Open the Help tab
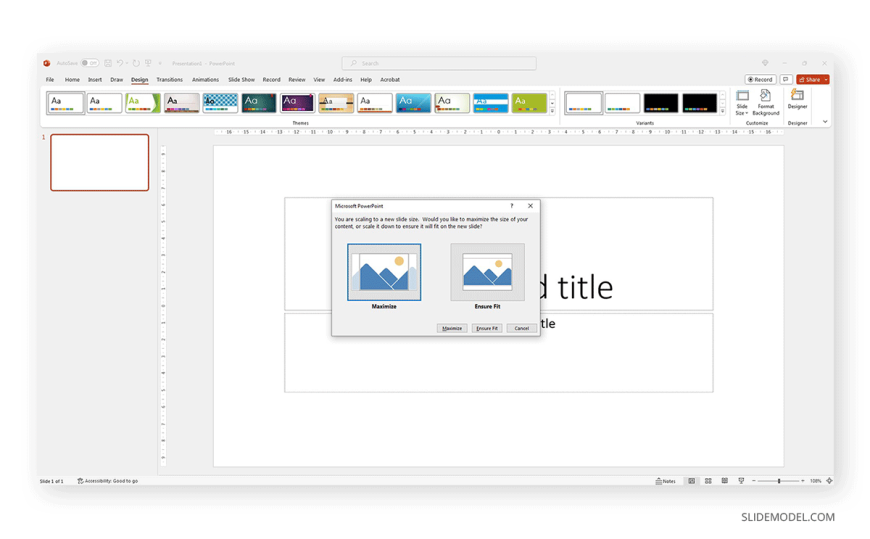870x539 pixels. (366, 80)
